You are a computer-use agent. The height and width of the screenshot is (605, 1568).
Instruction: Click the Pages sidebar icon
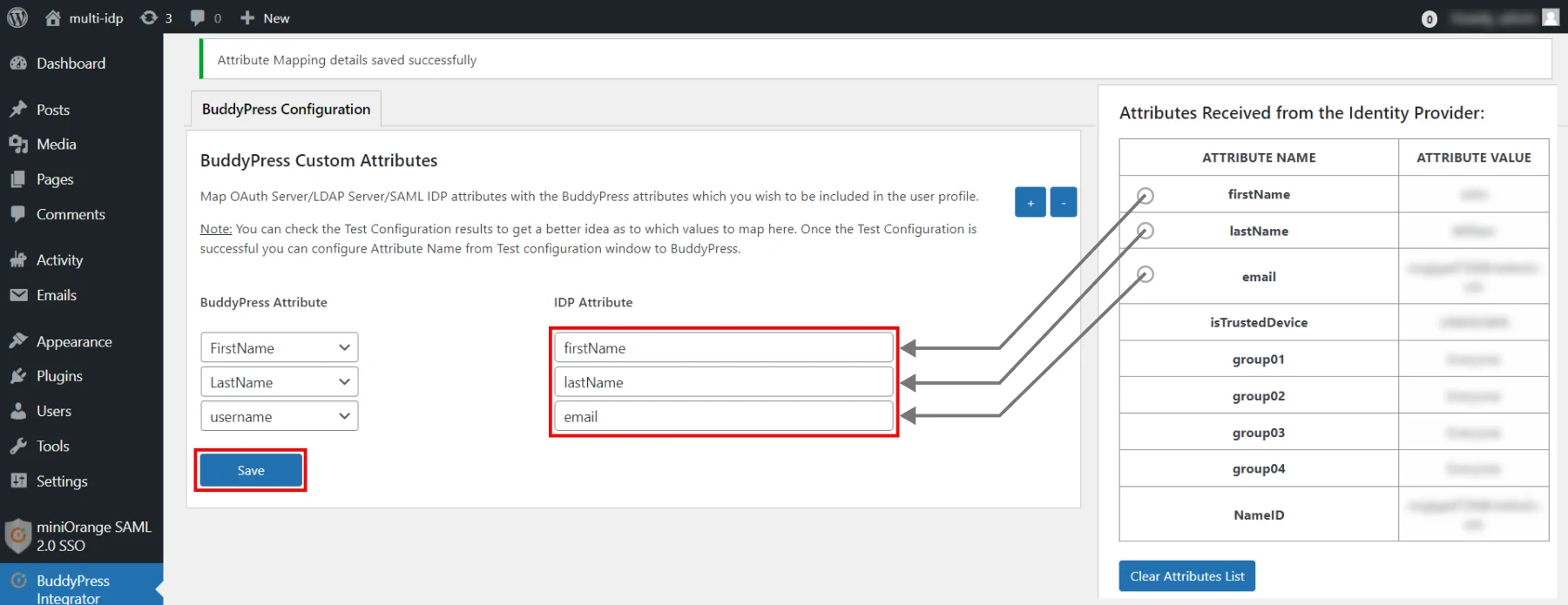coord(18,179)
